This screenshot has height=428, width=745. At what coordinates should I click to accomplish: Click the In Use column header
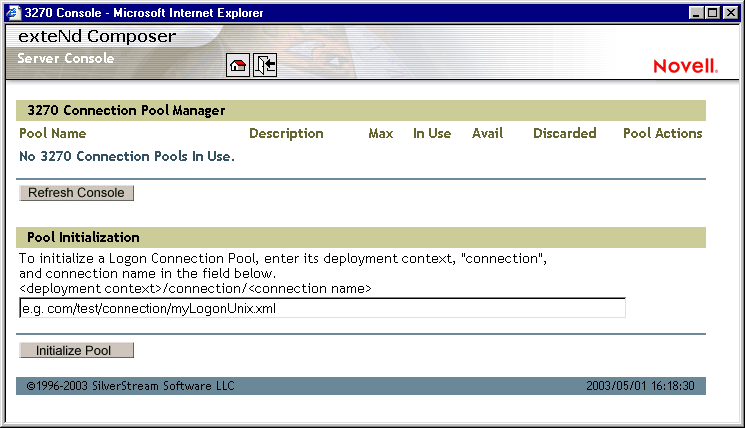click(x=432, y=133)
